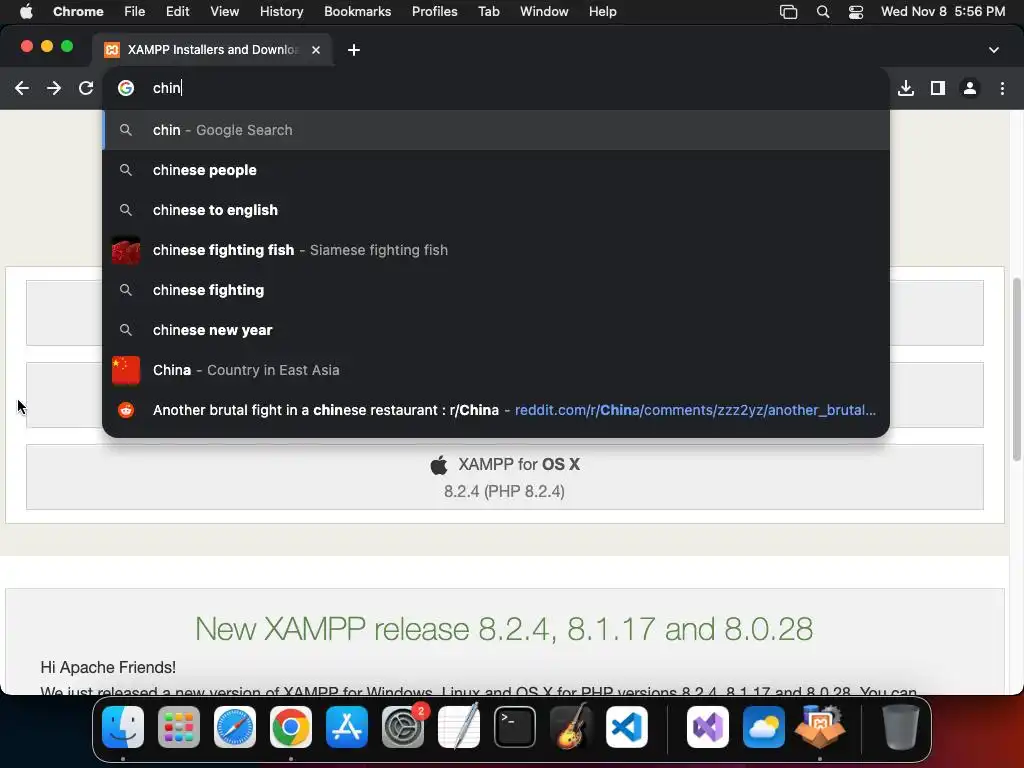The width and height of the screenshot is (1024, 768).
Task: Show date and time Wed Nov 8
Action: coord(943,12)
